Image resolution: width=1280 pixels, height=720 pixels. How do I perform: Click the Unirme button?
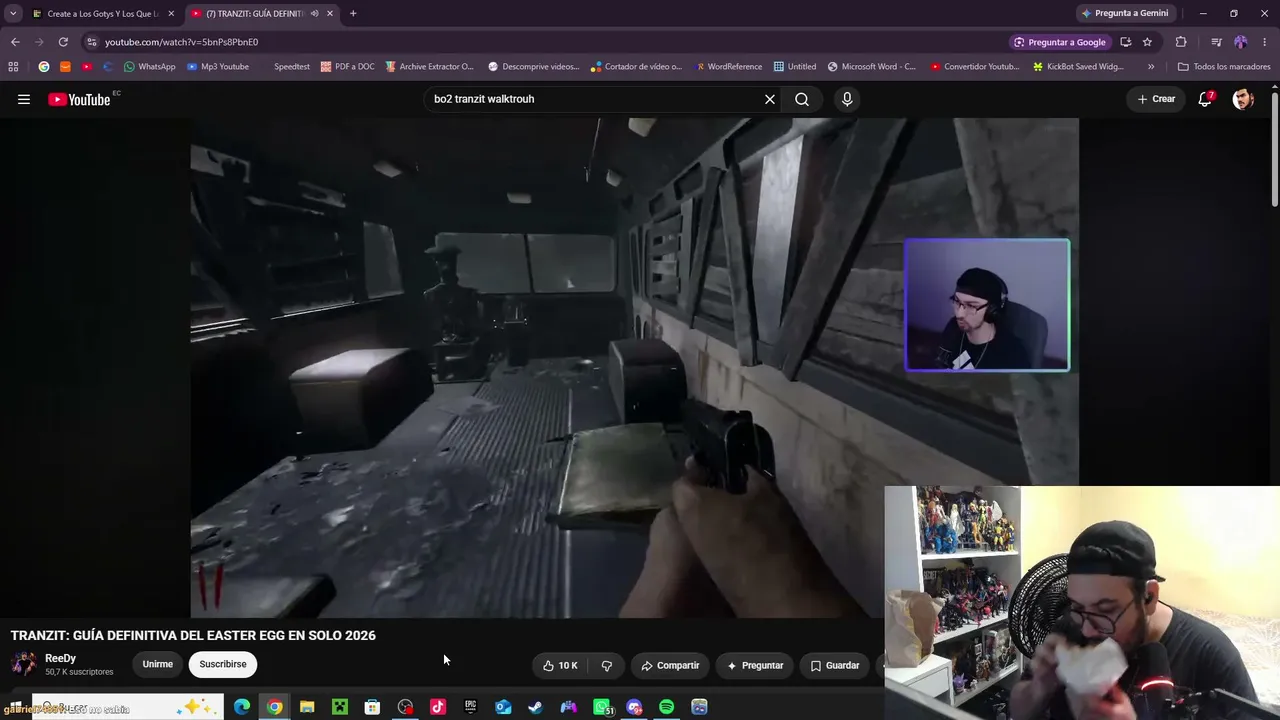point(158,664)
